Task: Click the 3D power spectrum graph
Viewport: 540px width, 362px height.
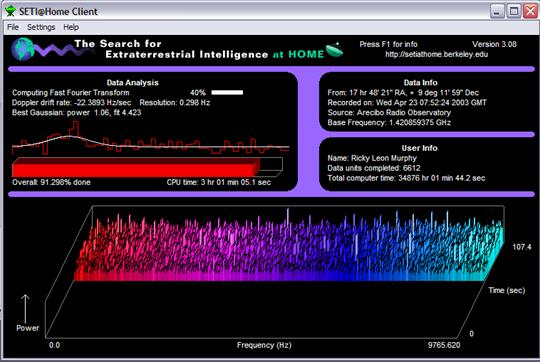Action: (x=275, y=271)
